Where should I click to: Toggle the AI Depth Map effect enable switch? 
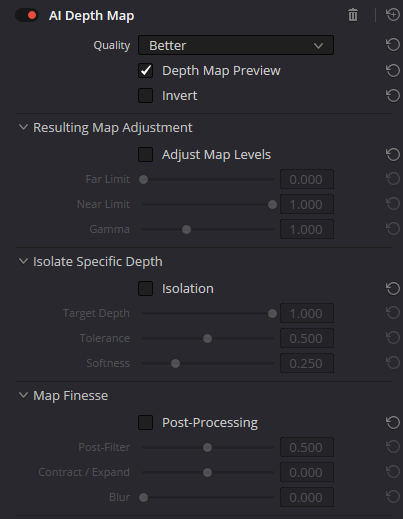click(x=27, y=15)
